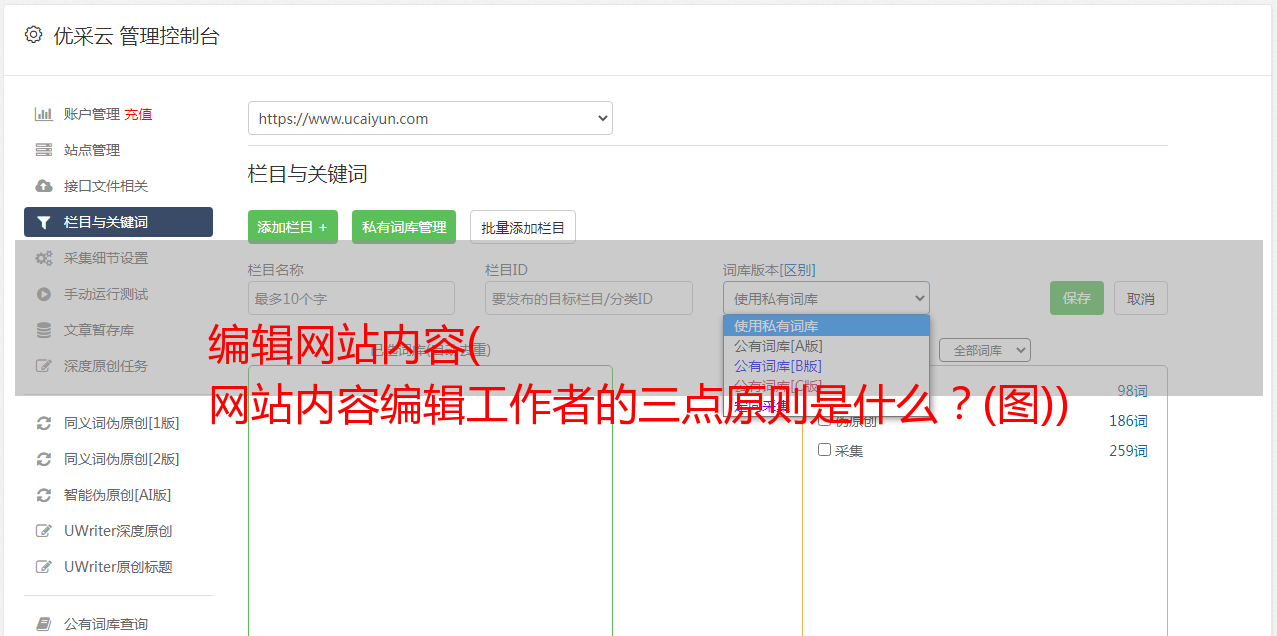
Task: Select the 栏目与关键词 sidebar item
Action: [118, 222]
